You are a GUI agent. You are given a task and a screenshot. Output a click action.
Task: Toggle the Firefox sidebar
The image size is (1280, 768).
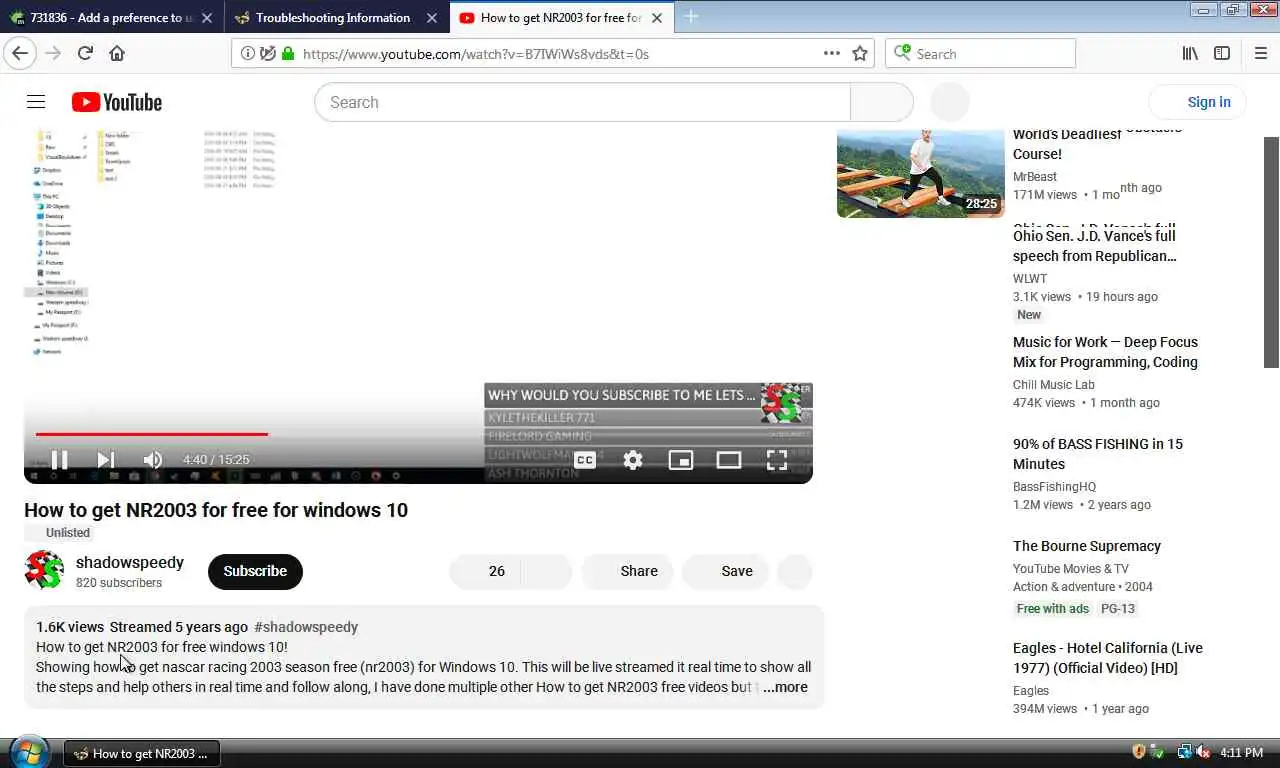pos(1222,54)
